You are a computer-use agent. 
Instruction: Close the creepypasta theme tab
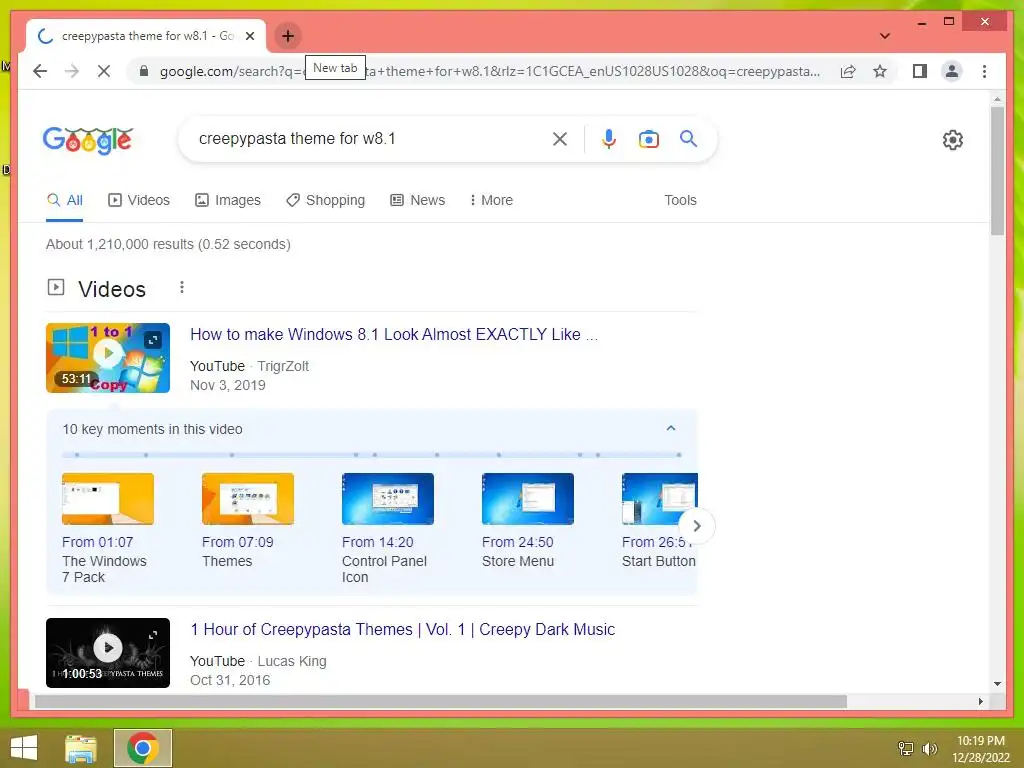[249, 36]
